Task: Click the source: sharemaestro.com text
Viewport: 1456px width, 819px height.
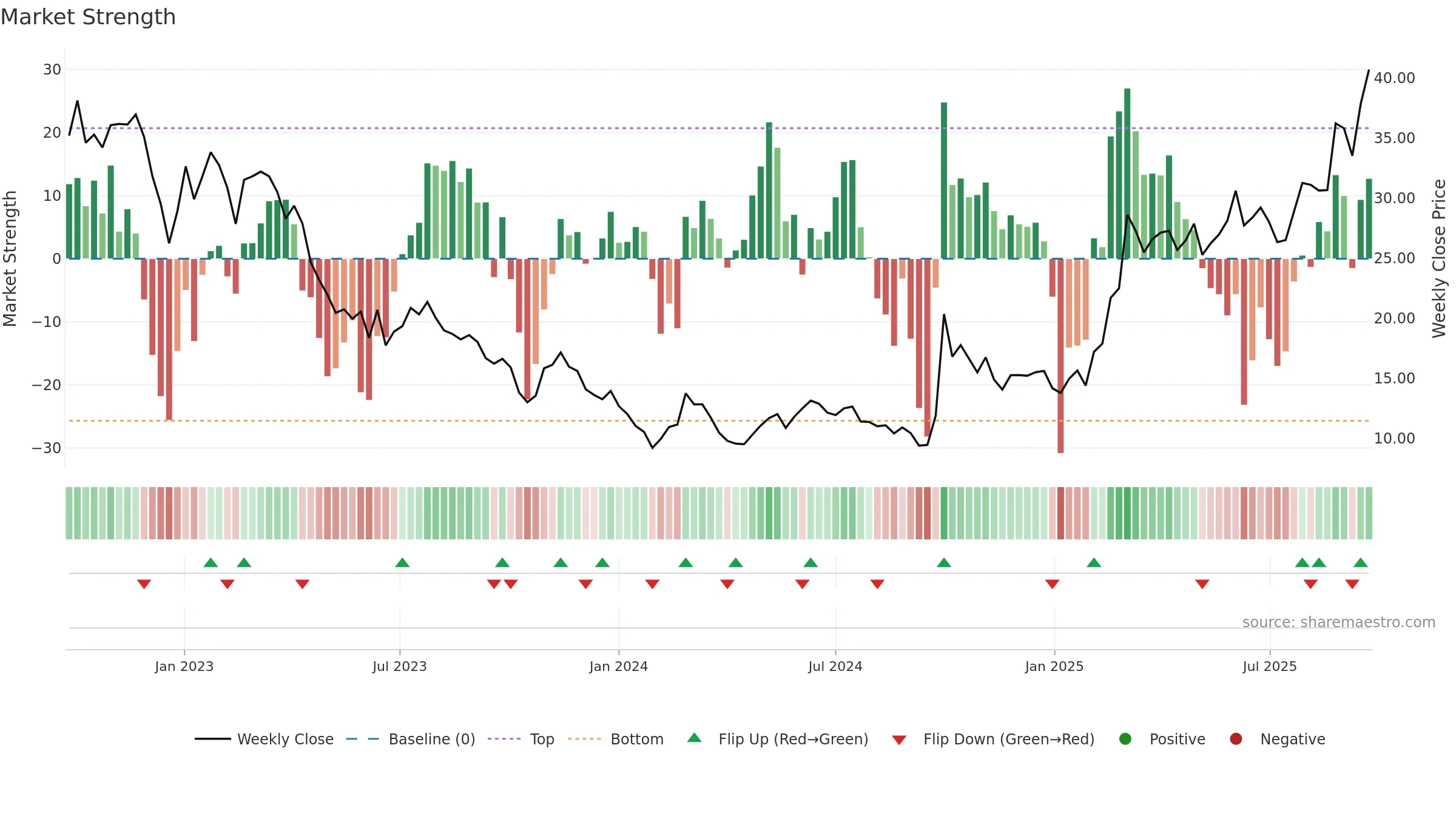Action: coord(1339,622)
